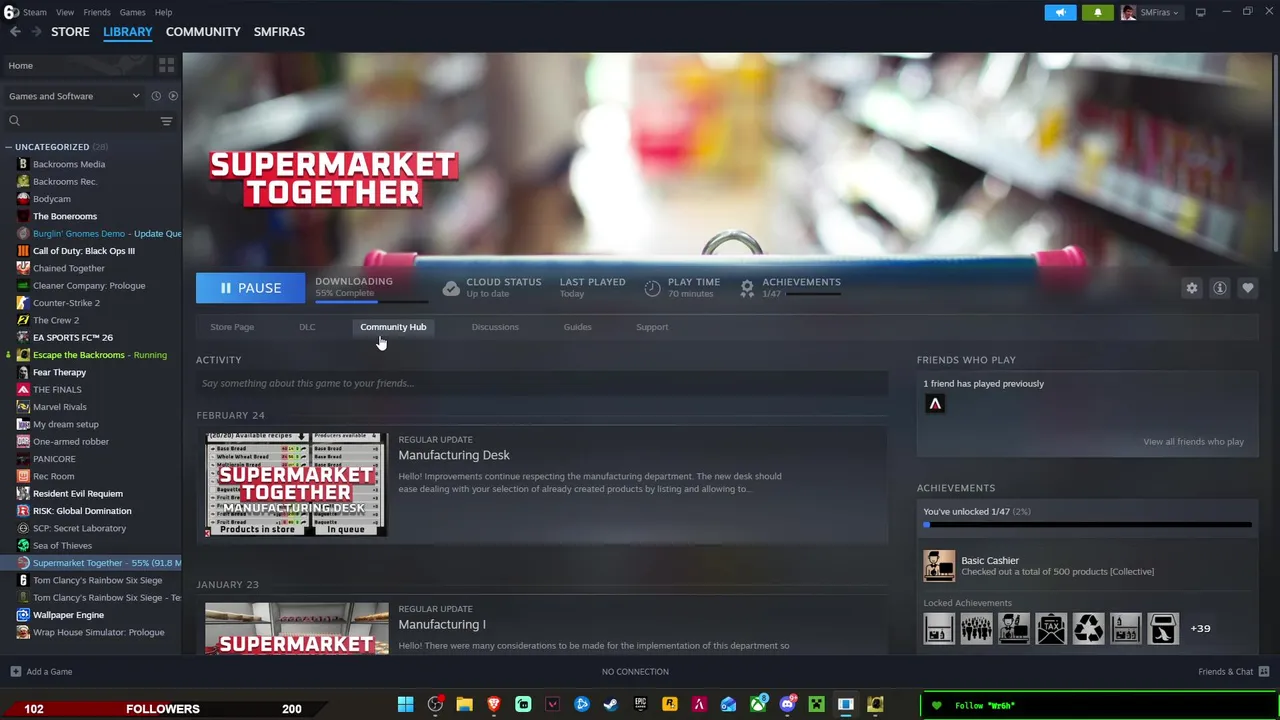Open game settings gear for Supermarket Together

pyautogui.click(x=1191, y=288)
